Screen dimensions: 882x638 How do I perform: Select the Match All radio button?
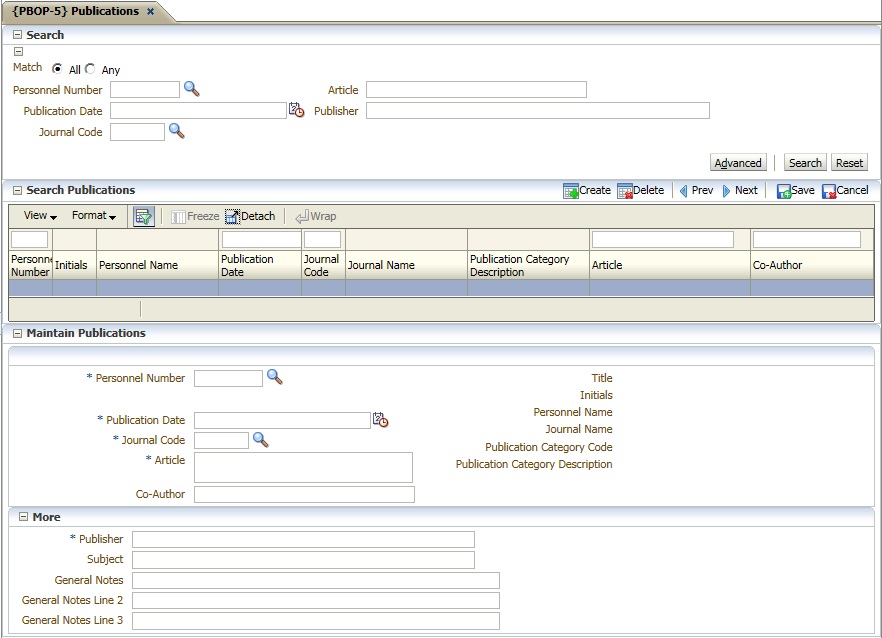pos(58,69)
